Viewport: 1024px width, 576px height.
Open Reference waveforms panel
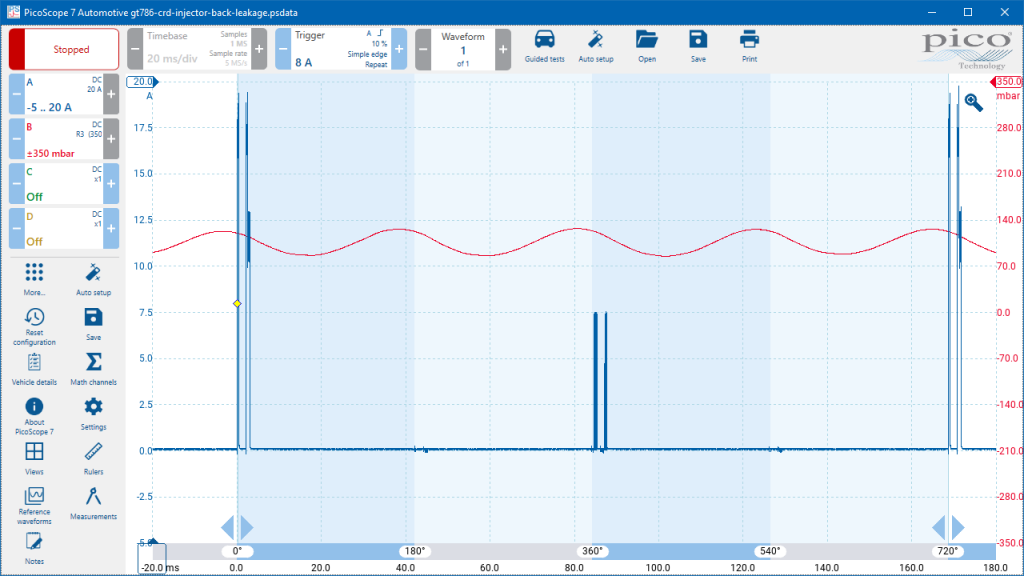(34, 505)
